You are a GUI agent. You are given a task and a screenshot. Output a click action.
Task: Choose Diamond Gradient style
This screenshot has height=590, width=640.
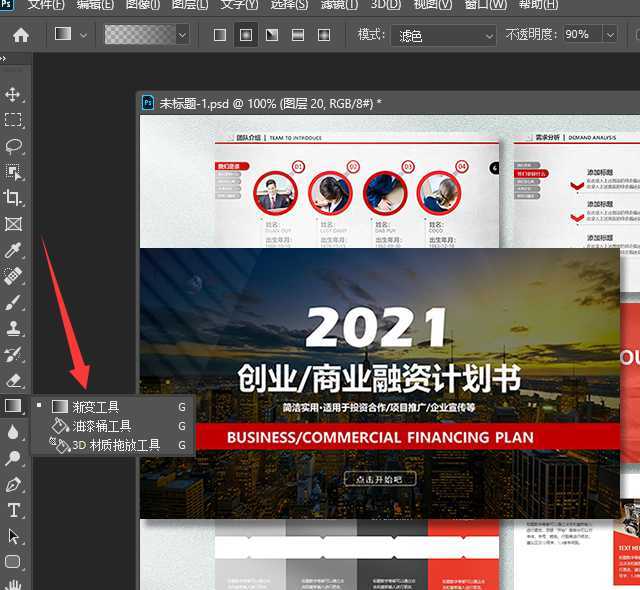point(324,35)
